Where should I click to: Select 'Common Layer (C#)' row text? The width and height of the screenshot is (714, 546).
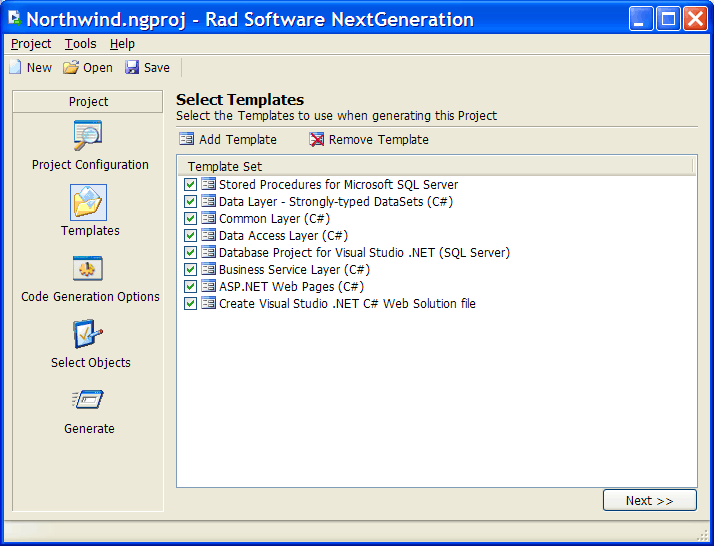tap(274, 219)
